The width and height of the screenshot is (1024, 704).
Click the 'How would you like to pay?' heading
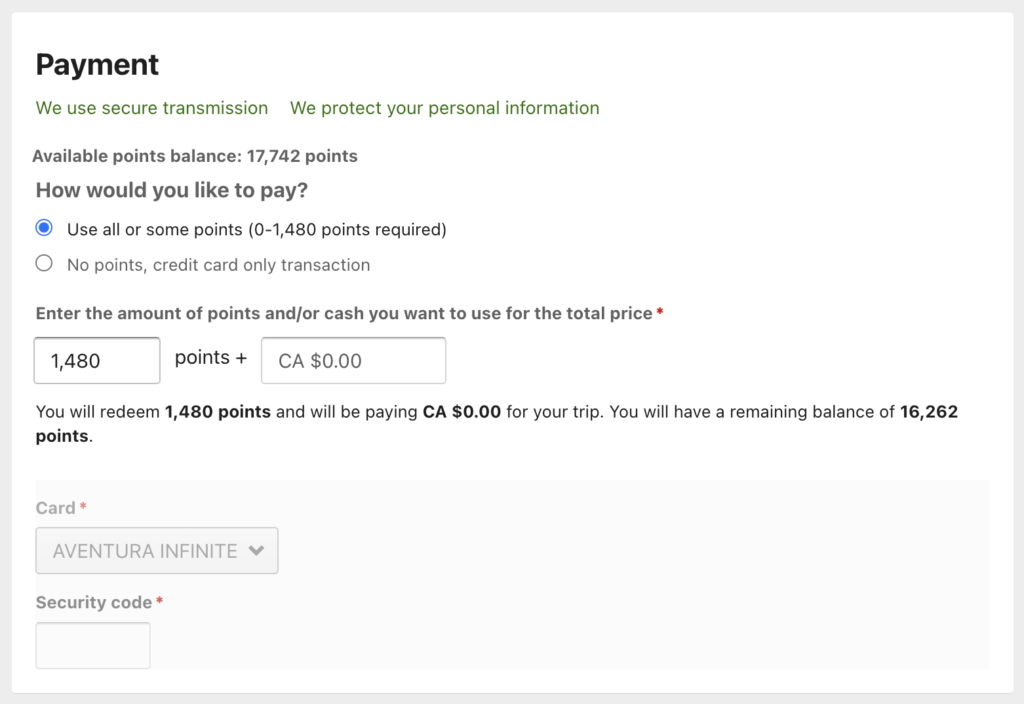tap(170, 190)
